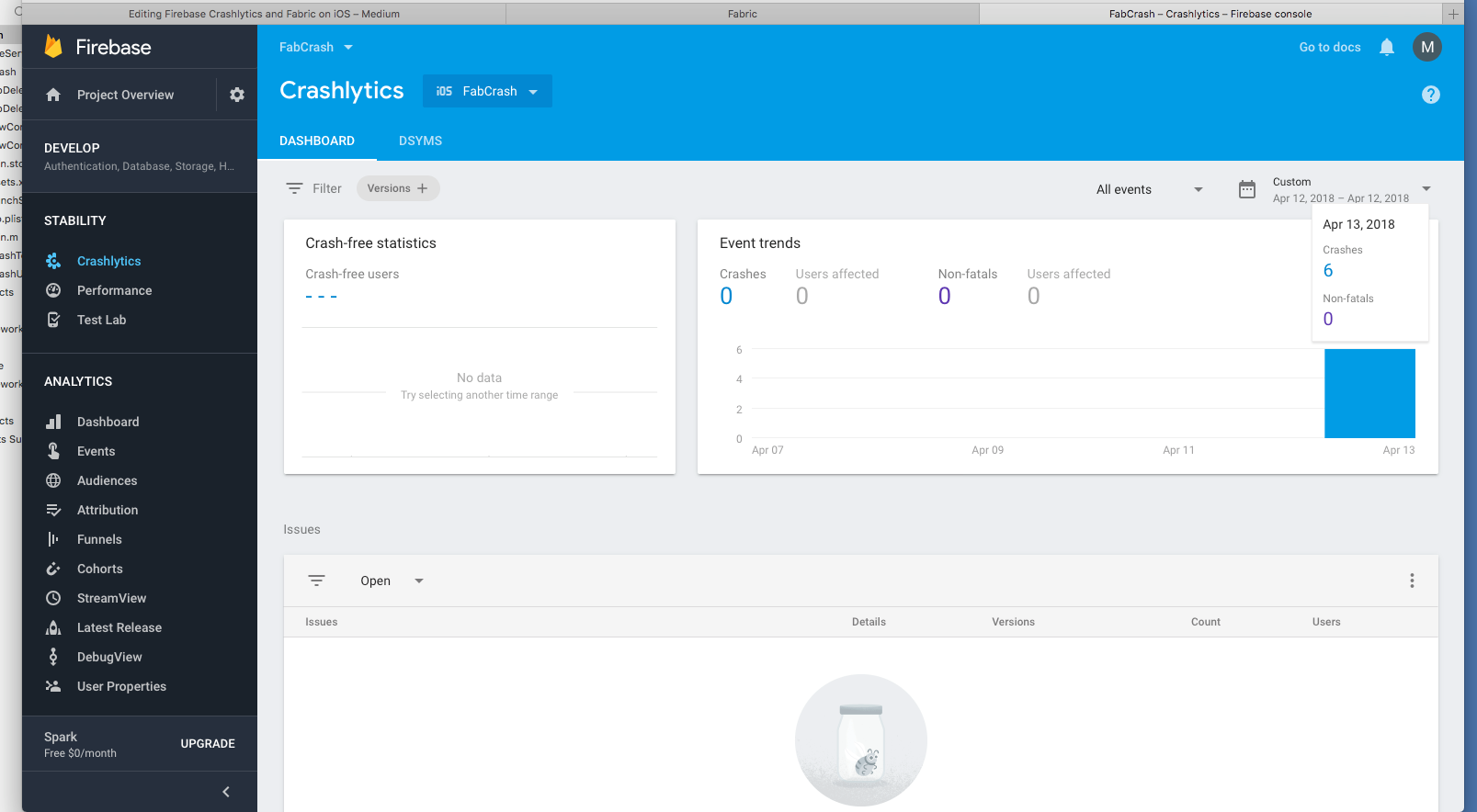Click the Test Lab clipboard icon

[53, 320]
